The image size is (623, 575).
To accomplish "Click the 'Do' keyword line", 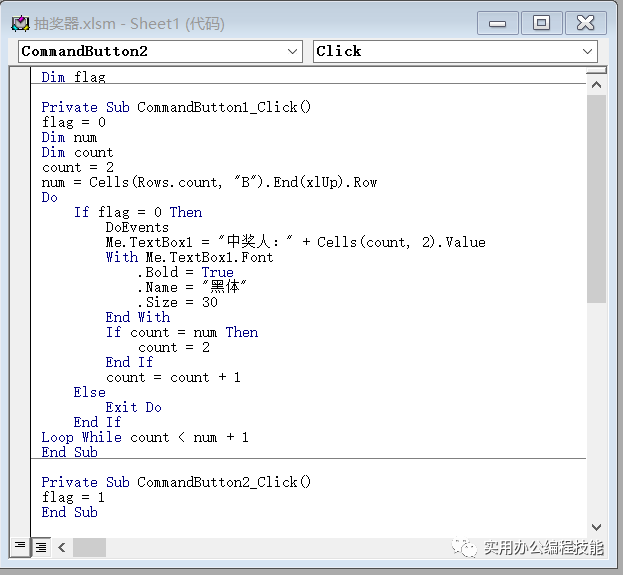I will 50,197.
